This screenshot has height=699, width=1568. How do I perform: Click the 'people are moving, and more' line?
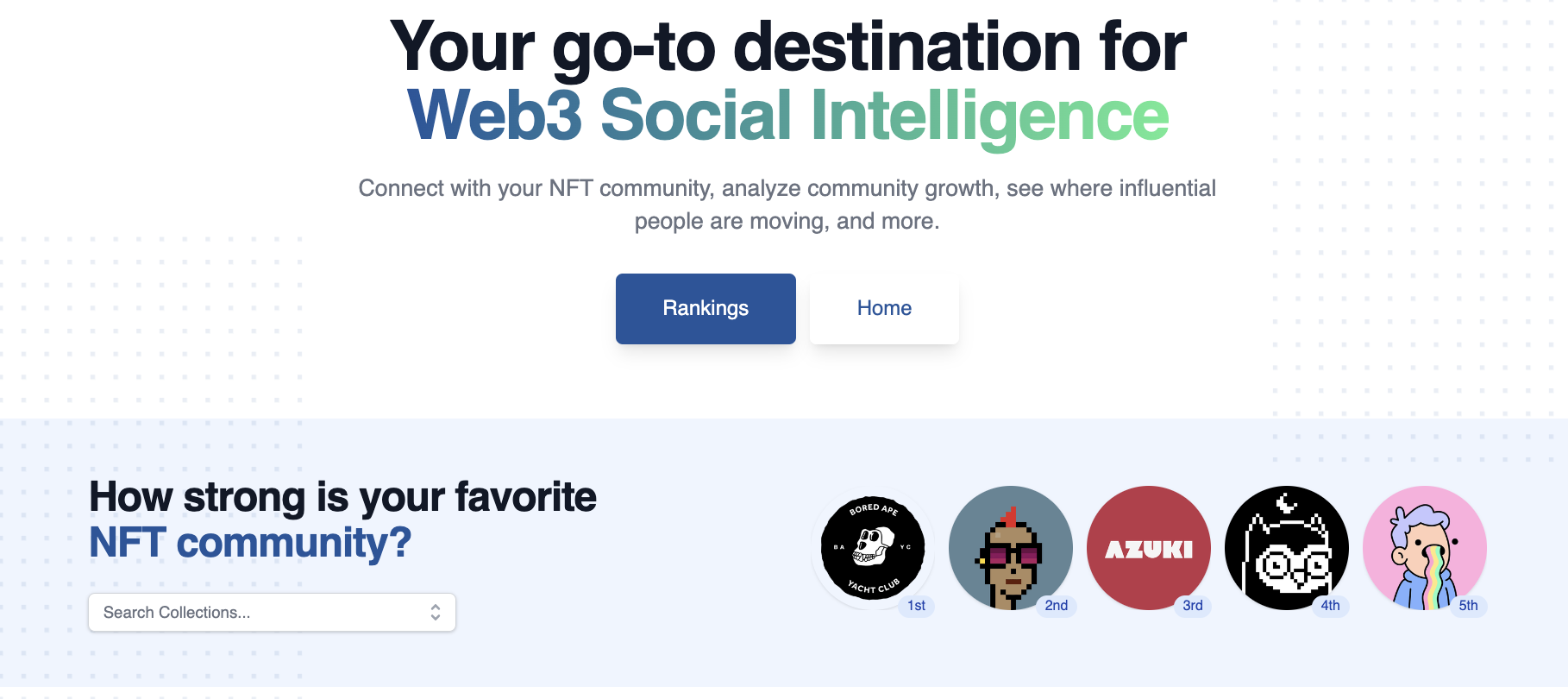tap(787, 222)
